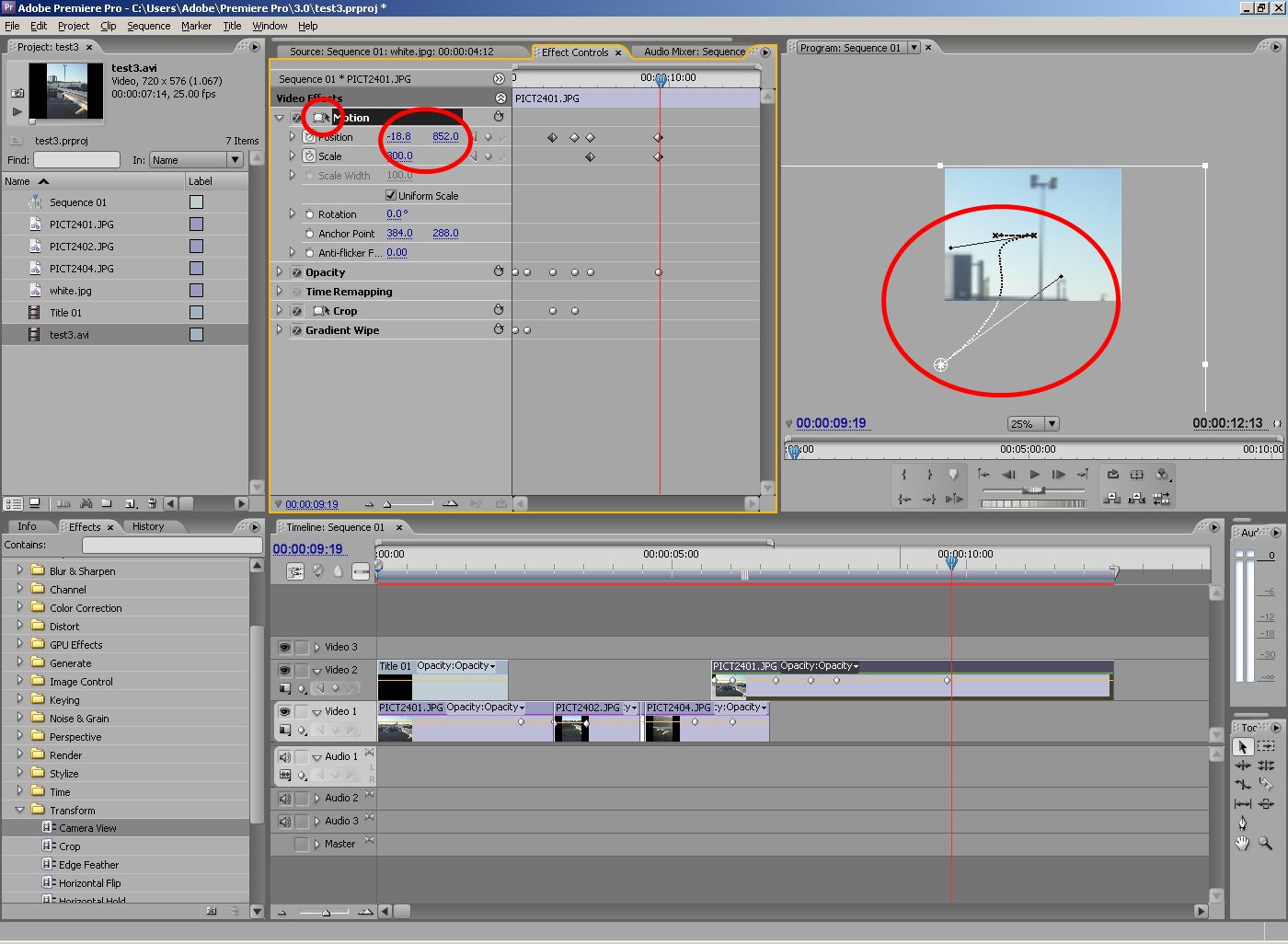Viewport: 1288px width, 944px height.
Task: Open the Sequence menu
Action: 148,26
